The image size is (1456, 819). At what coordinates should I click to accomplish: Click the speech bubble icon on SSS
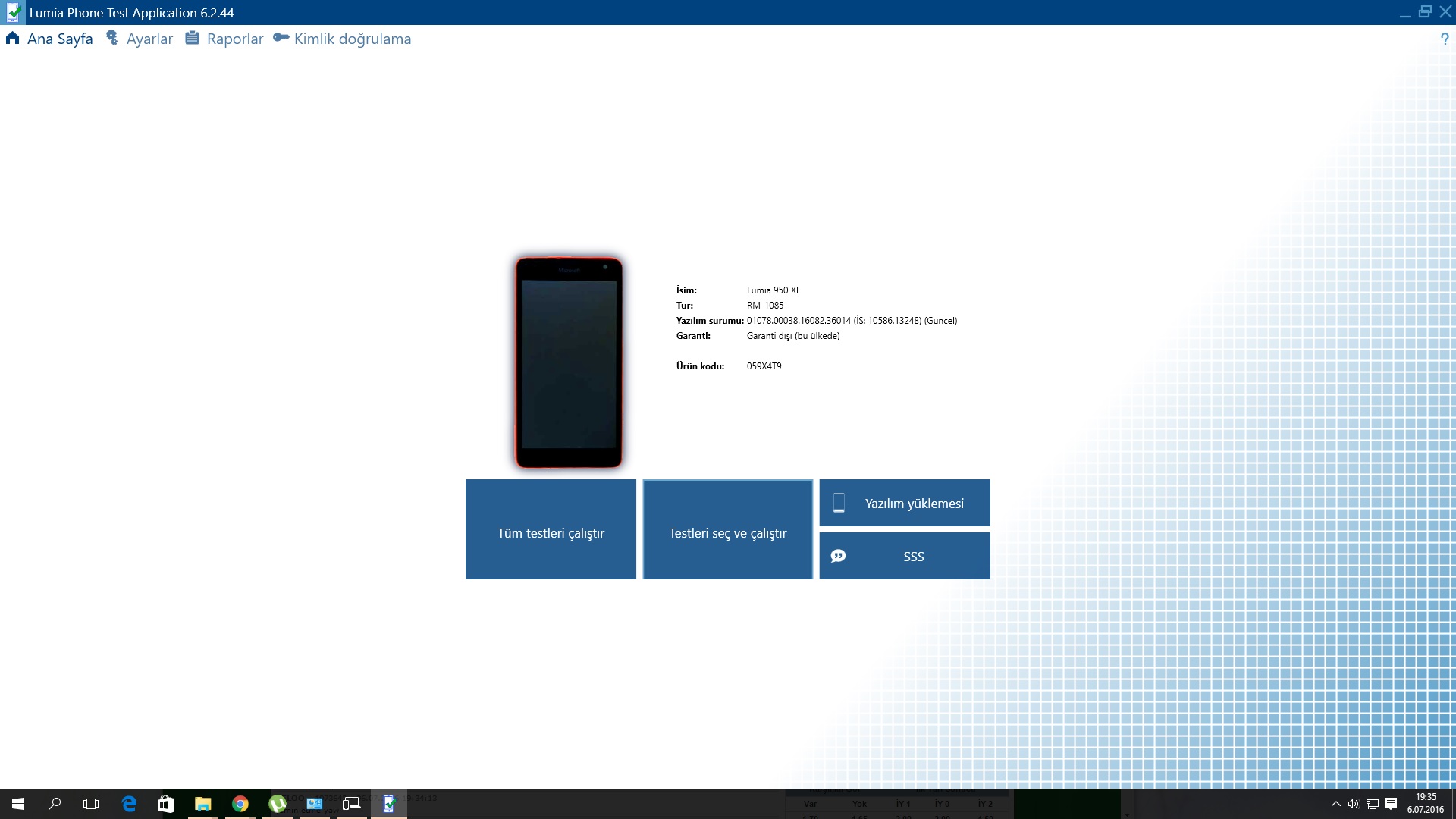coord(838,556)
